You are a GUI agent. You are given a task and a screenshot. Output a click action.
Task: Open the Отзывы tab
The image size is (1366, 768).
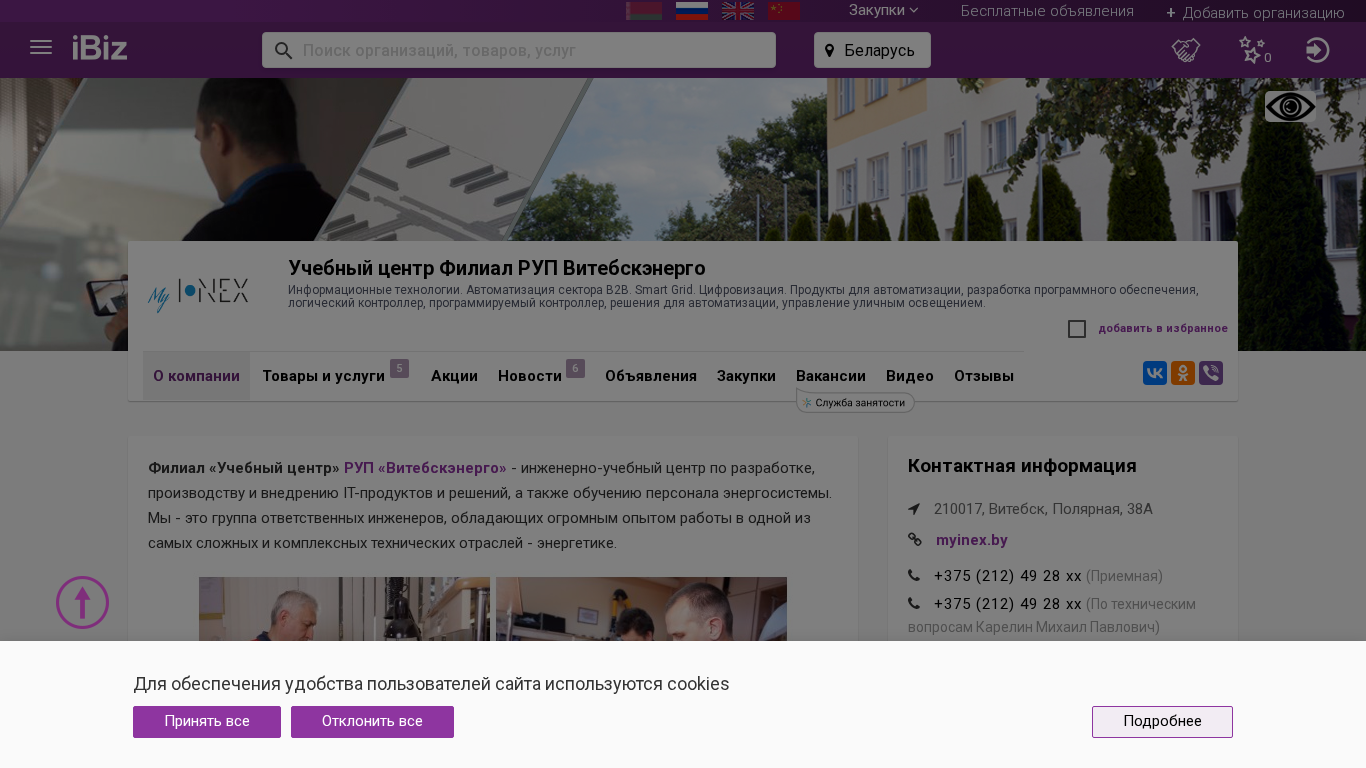984,376
